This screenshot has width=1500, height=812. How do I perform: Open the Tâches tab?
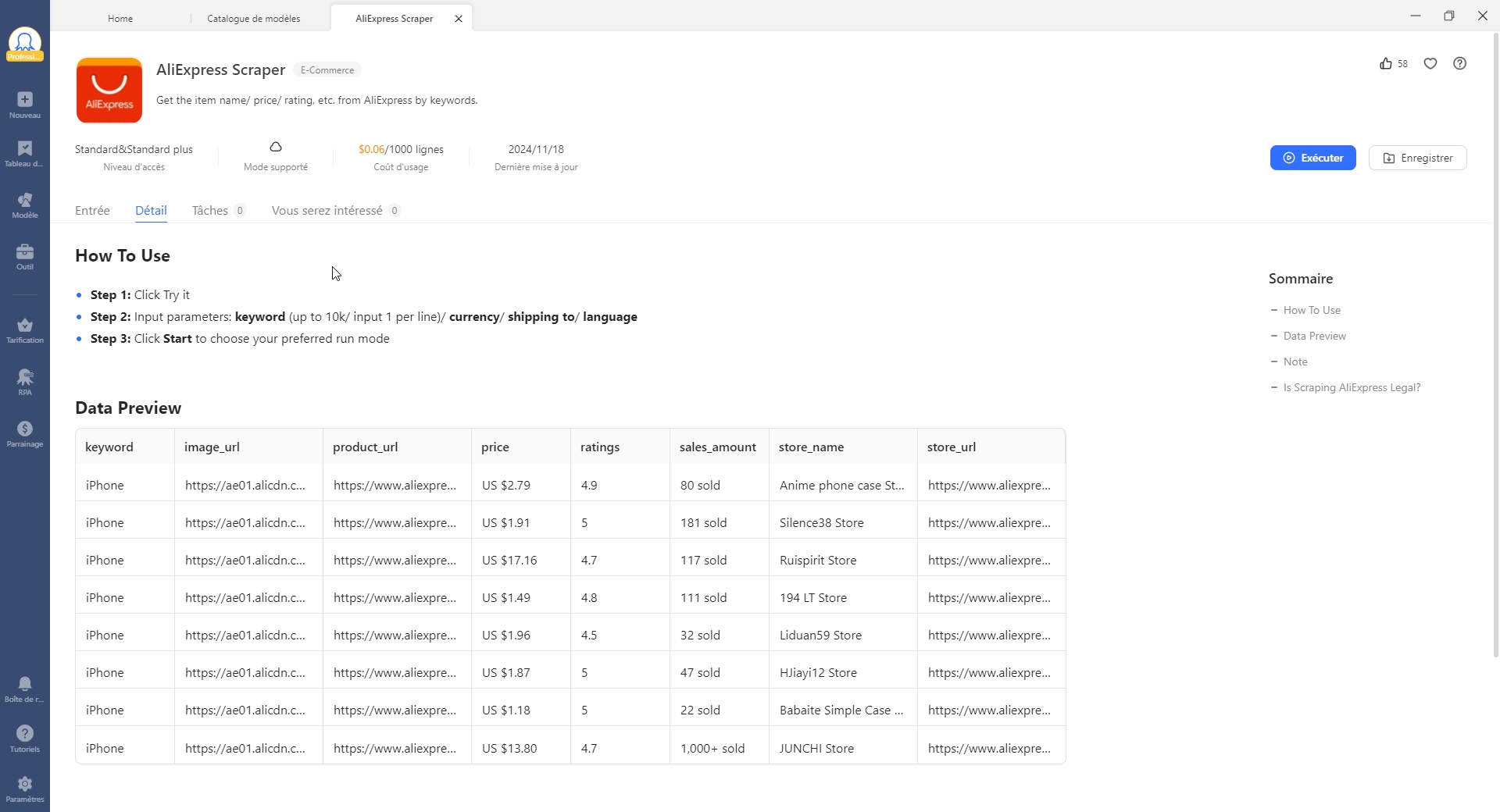tap(219, 211)
